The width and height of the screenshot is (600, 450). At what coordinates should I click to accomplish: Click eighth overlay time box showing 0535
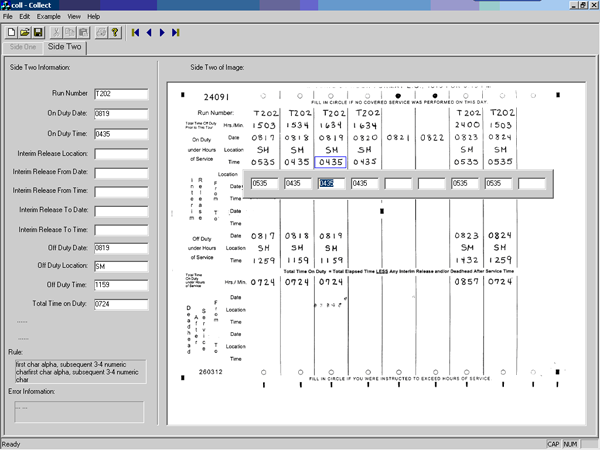(x=498, y=184)
